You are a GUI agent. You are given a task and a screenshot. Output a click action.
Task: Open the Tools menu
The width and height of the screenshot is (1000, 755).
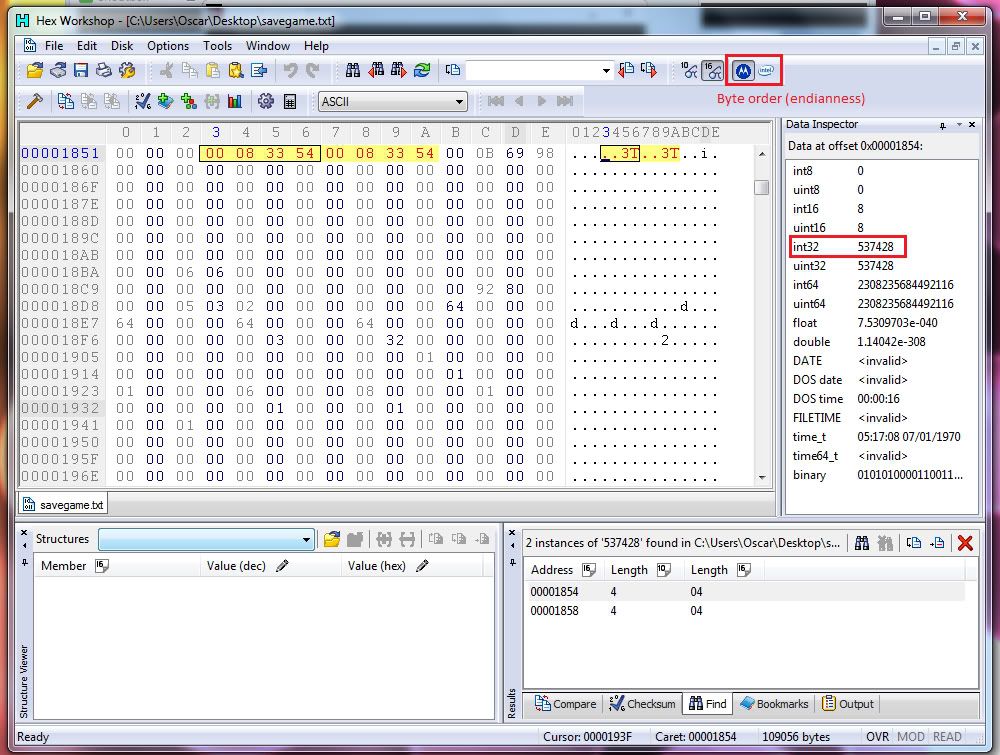(x=217, y=46)
